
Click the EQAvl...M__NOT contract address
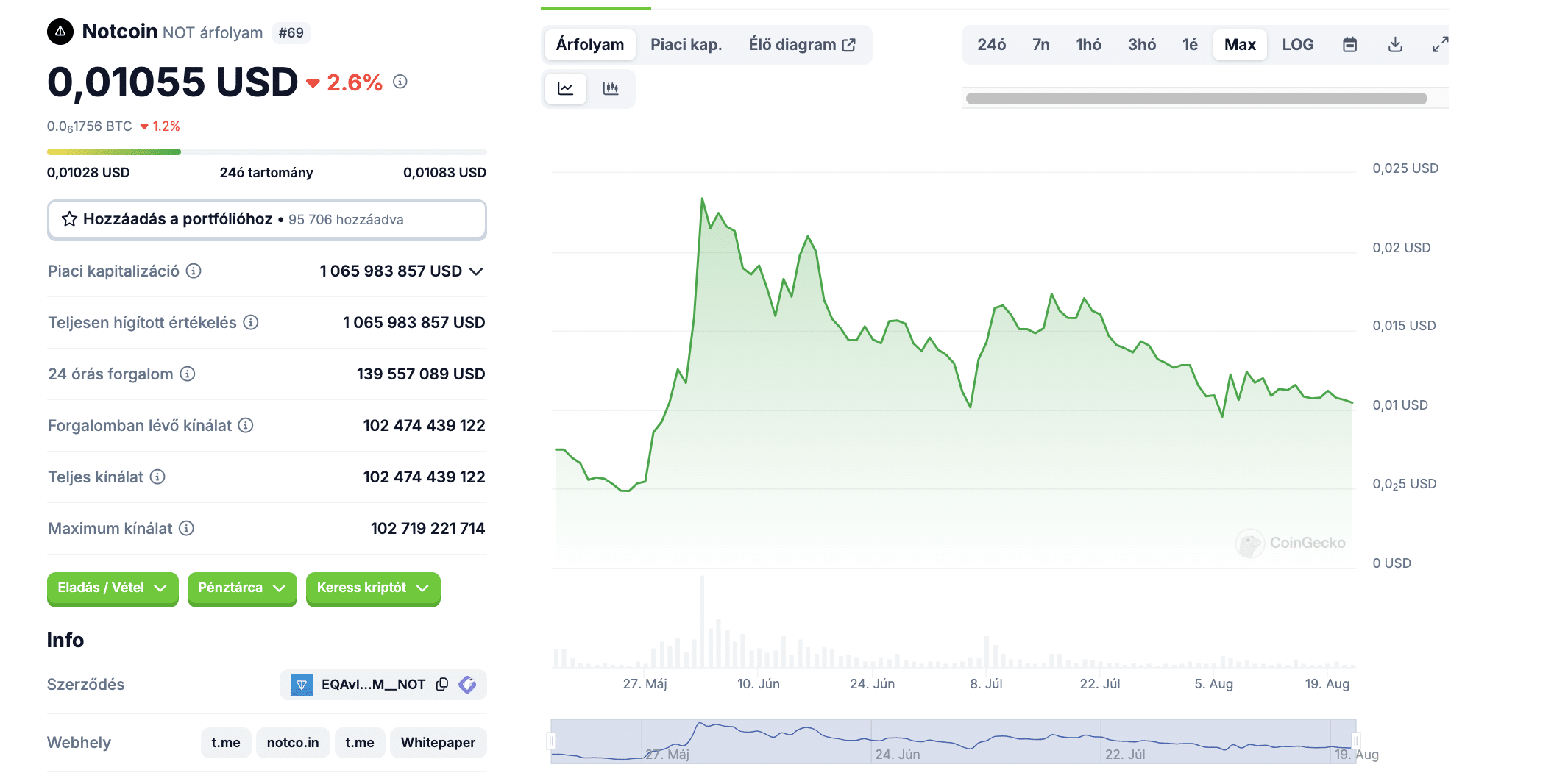point(373,685)
